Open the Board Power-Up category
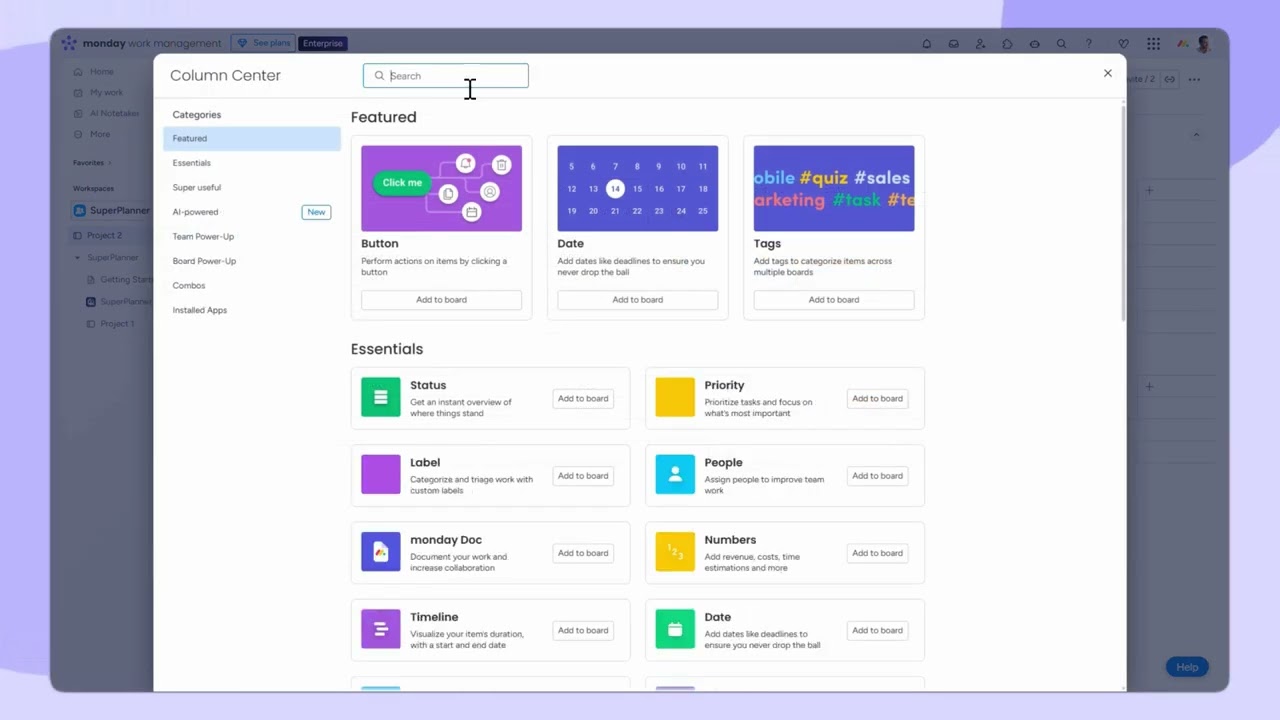Image resolution: width=1280 pixels, height=720 pixels. pyautogui.click(x=252, y=261)
